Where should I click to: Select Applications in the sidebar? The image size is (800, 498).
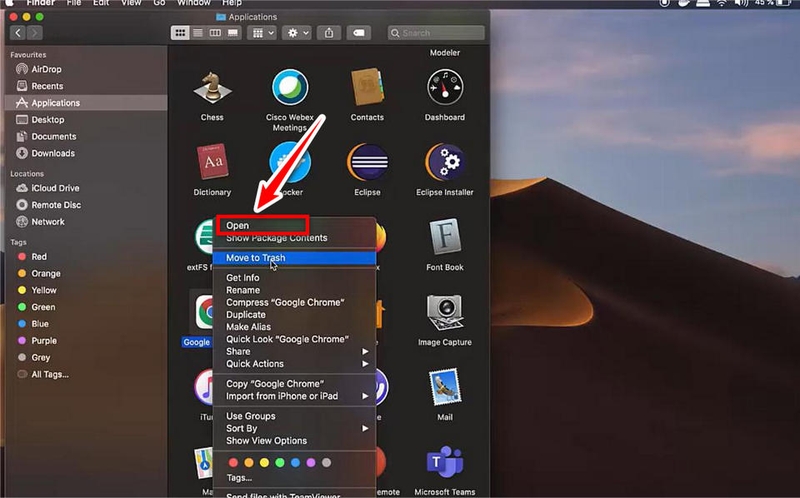[x=86, y=103]
